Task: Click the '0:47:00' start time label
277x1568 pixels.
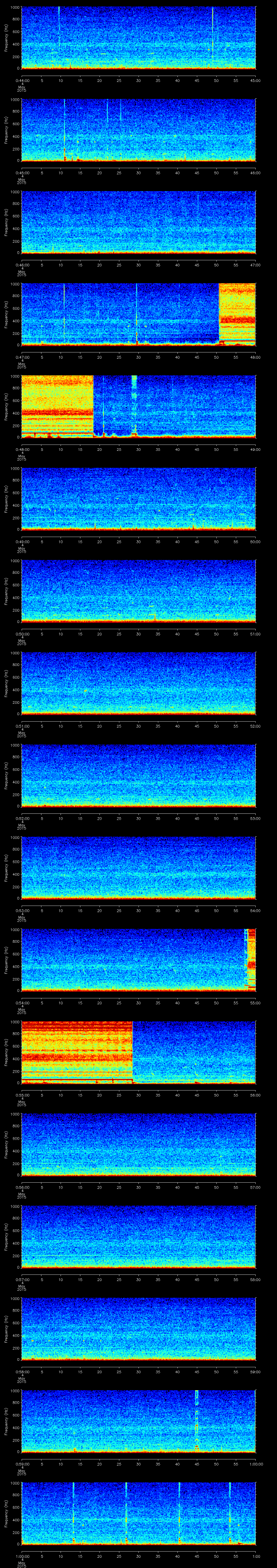Action: (x=22, y=357)
